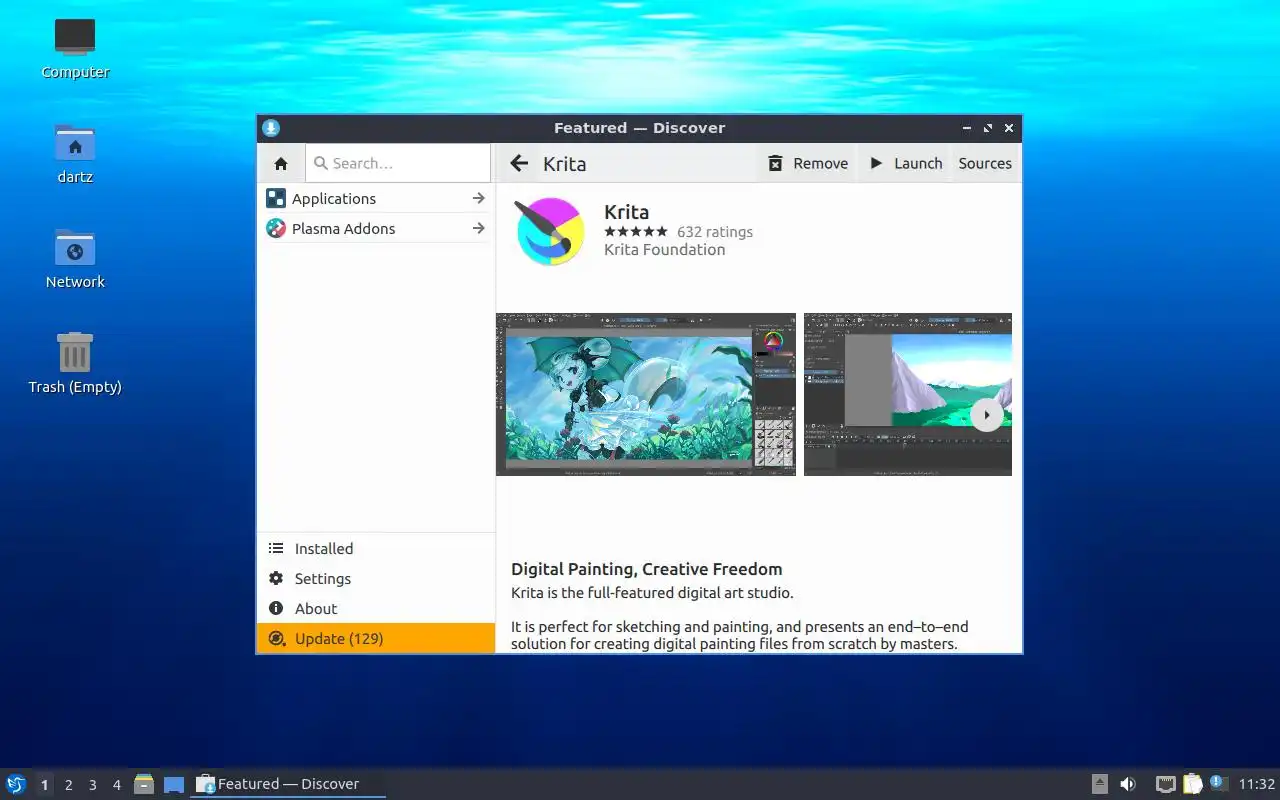Click the Applications category icon
Image resolution: width=1280 pixels, height=800 pixels.
276,198
